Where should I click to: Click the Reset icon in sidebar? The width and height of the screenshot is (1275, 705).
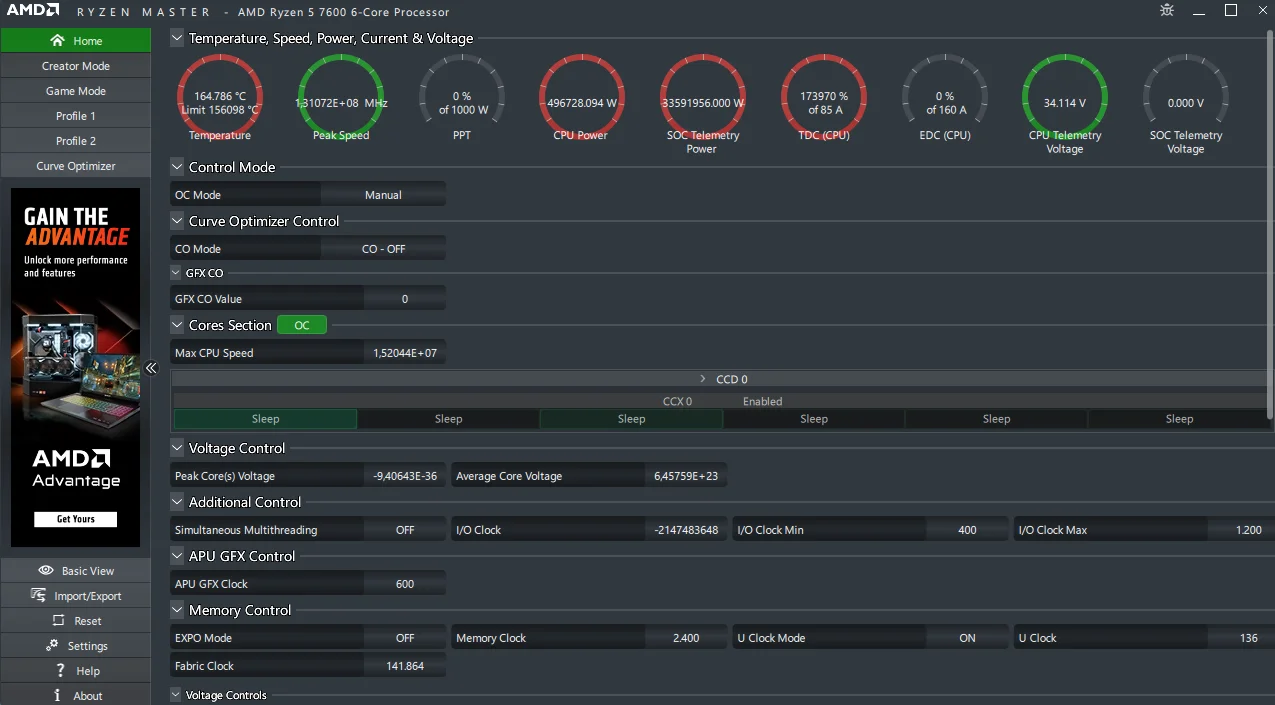(x=59, y=620)
